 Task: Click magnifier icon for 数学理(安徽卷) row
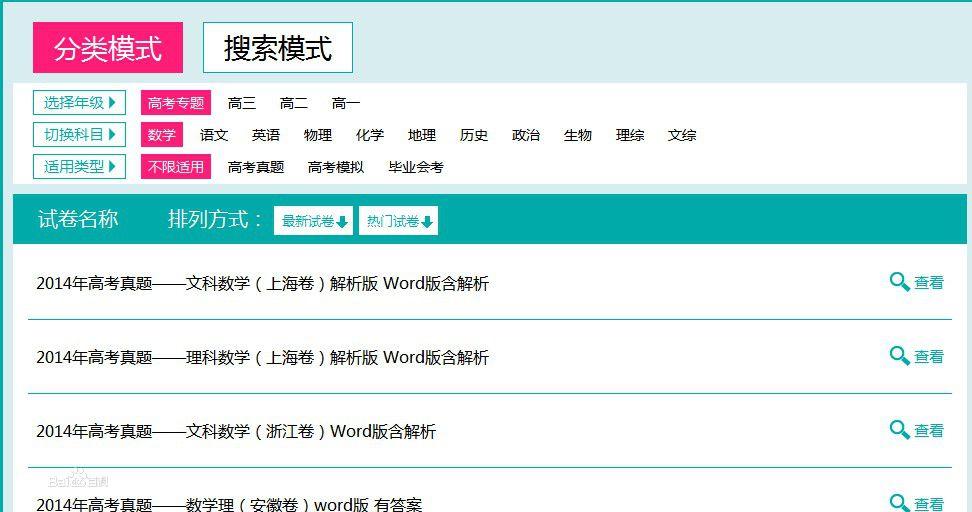pyautogui.click(x=899, y=503)
